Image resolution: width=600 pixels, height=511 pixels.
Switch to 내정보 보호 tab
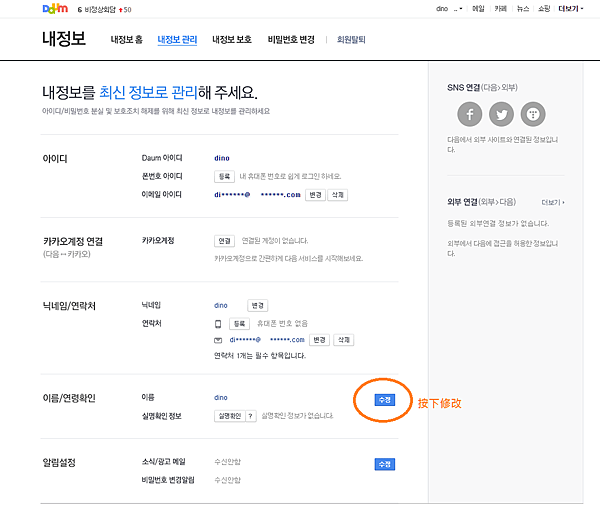click(x=232, y=39)
